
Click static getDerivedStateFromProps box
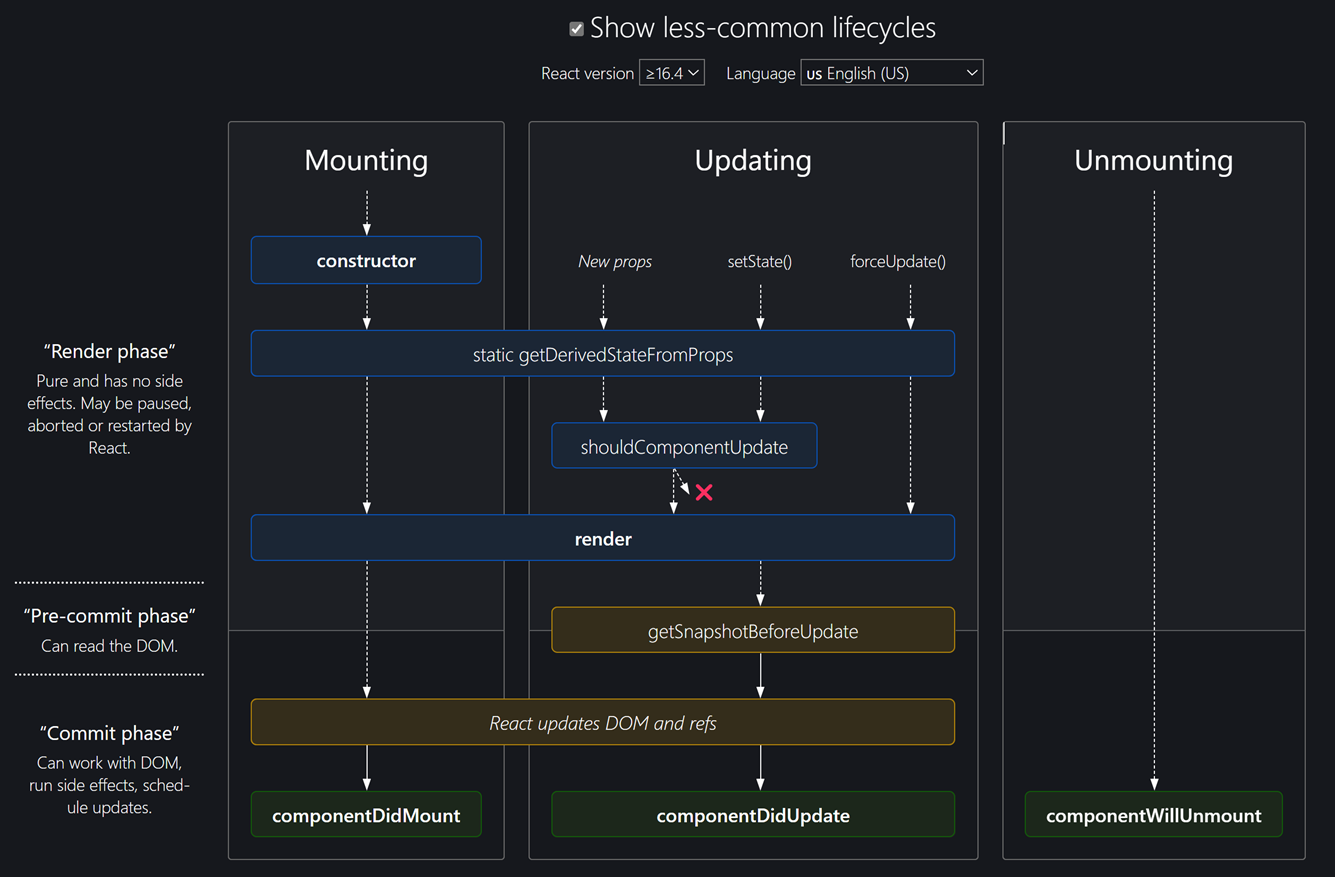[603, 354]
